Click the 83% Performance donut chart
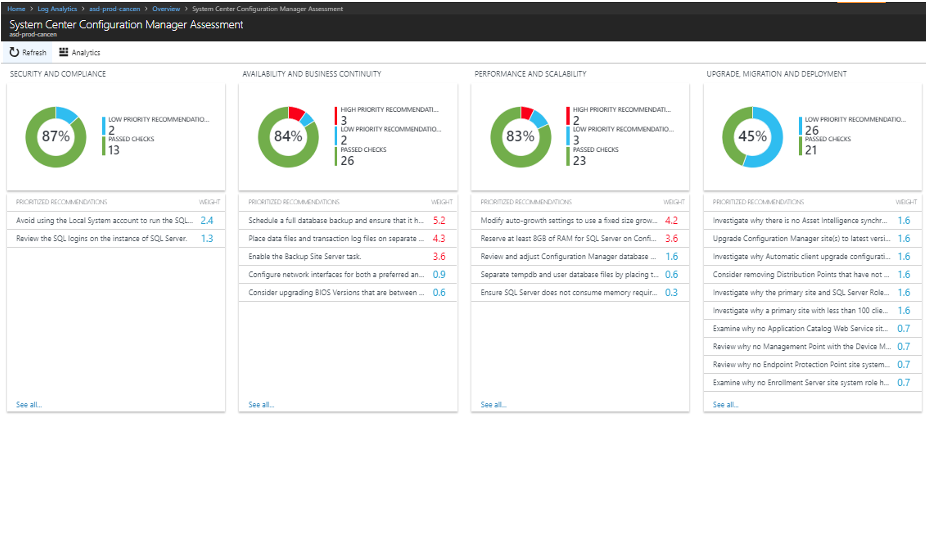This screenshot has width=927, height=544. [x=520, y=137]
